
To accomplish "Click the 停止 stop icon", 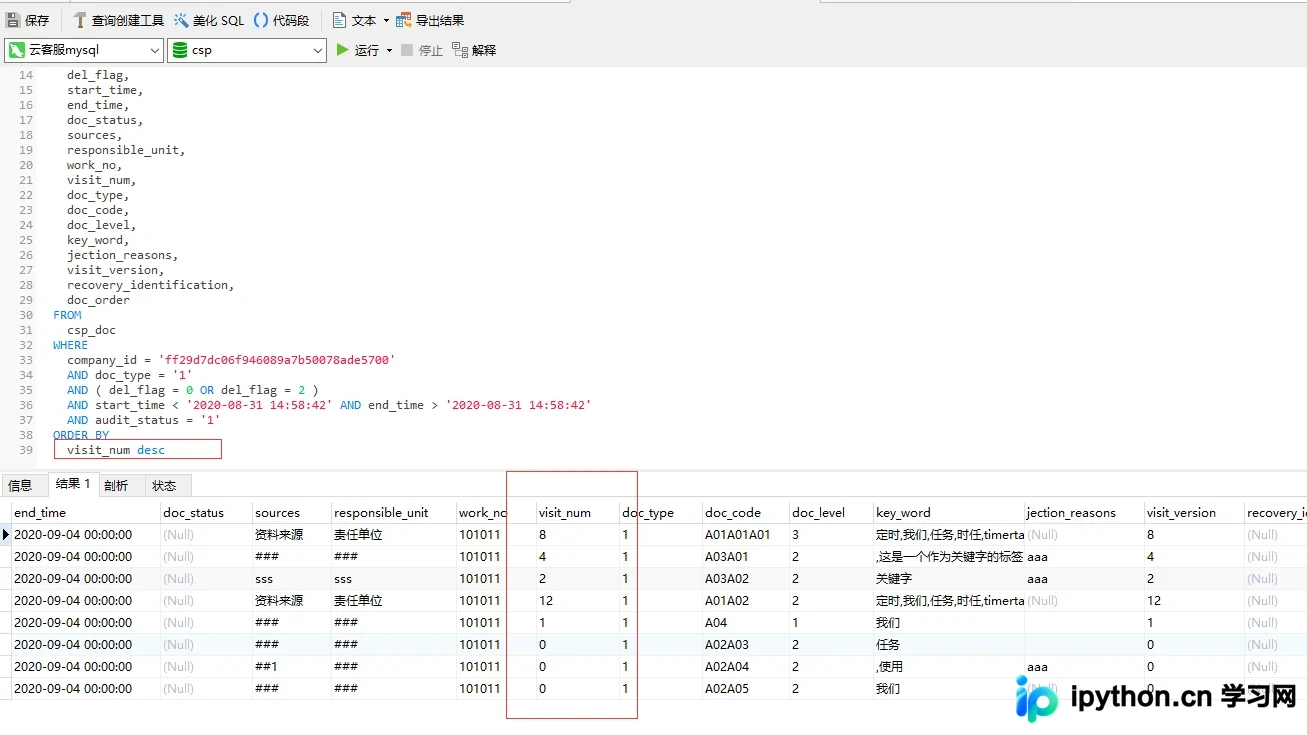I will click(407, 50).
